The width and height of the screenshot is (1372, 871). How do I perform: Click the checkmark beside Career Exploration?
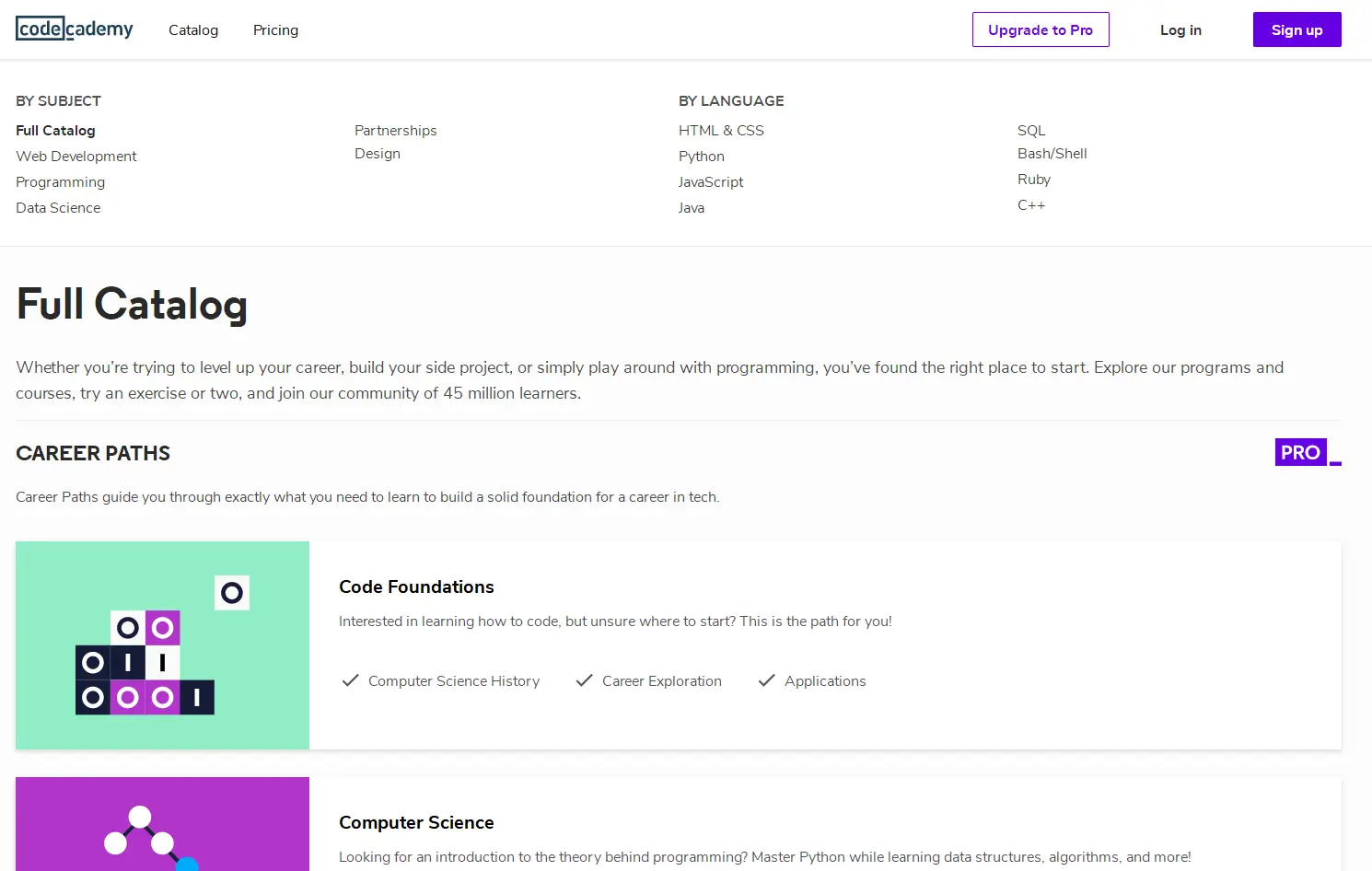[584, 680]
